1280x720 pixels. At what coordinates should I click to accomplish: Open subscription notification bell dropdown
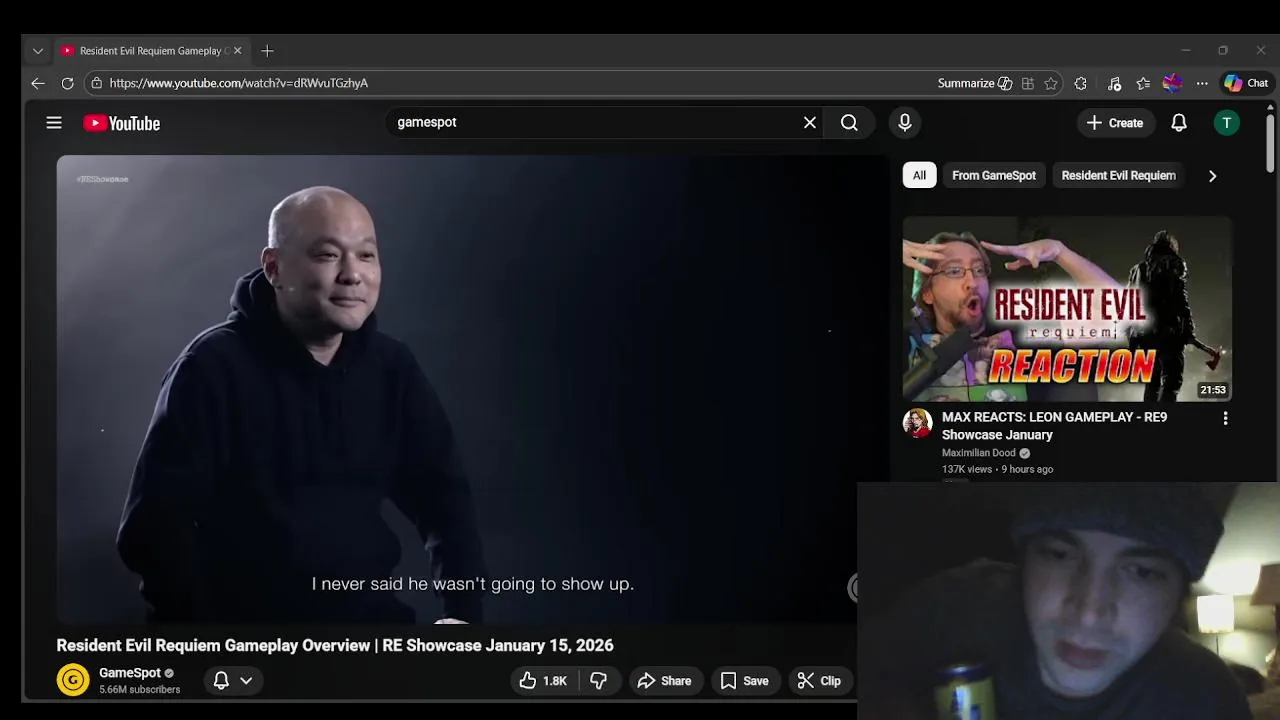pyautogui.click(x=232, y=681)
